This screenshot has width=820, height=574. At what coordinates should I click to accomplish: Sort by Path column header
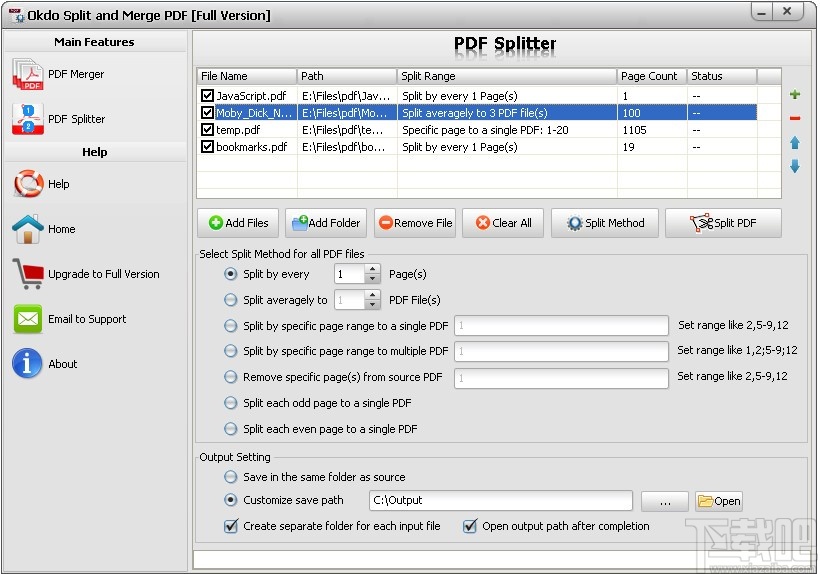pyautogui.click(x=347, y=76)
